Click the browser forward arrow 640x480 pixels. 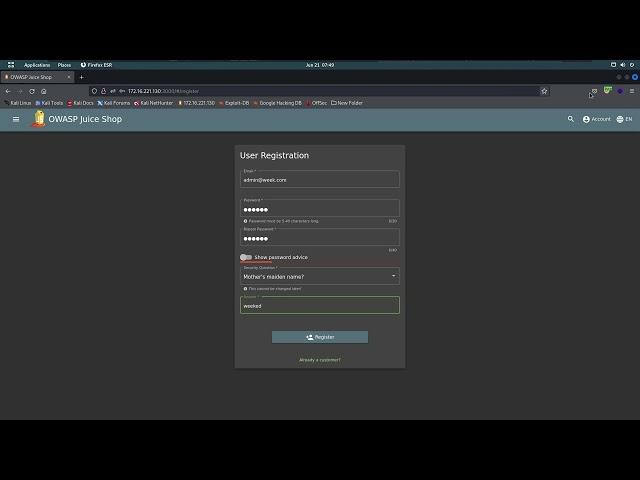tap(20, 91)
